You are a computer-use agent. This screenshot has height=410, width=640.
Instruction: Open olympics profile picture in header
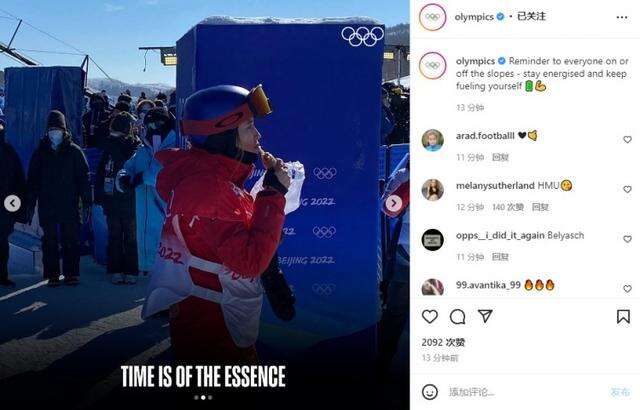click(x=432, y=17)
